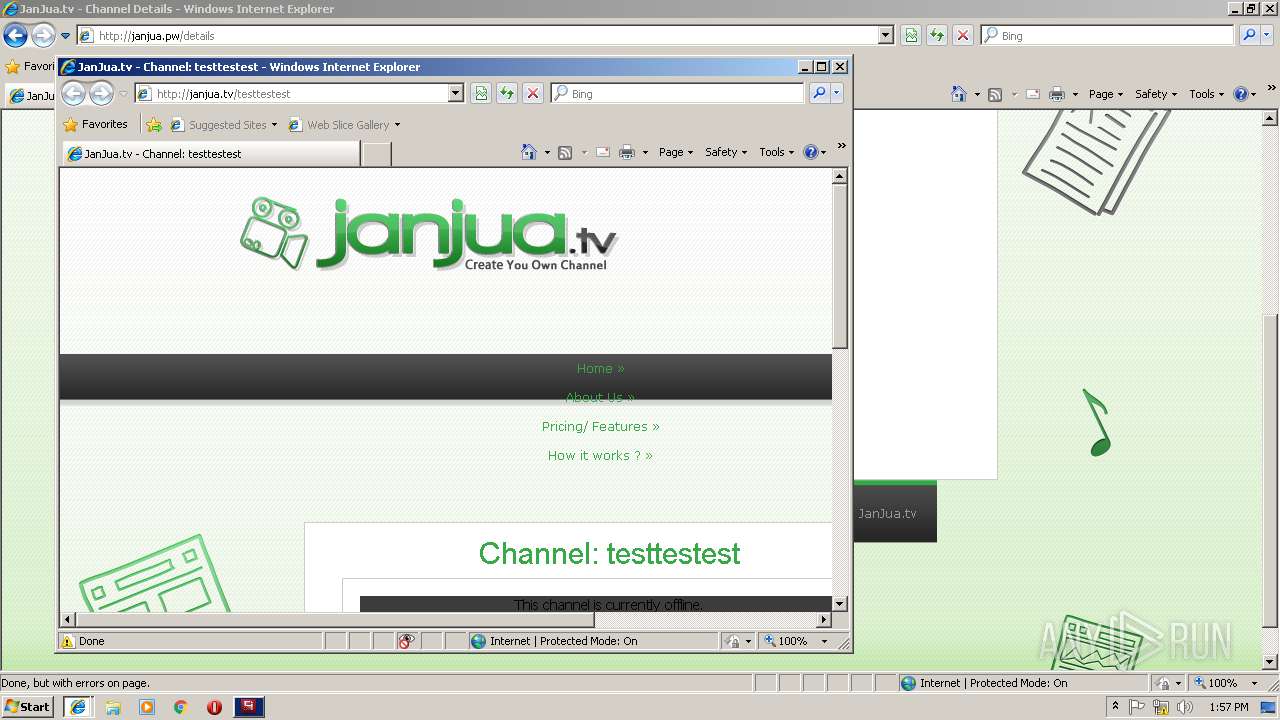Open address bar dropdown in background window
The width and height of the screenshot is (1280, 720).
[x=886, y=35]
